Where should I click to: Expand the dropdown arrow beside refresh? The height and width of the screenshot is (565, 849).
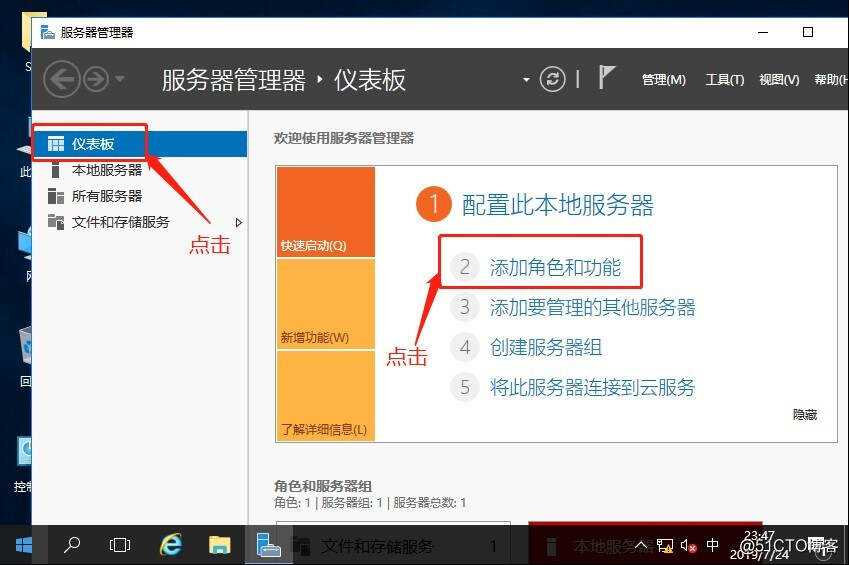pyautogui.click(x=526, y=80)
